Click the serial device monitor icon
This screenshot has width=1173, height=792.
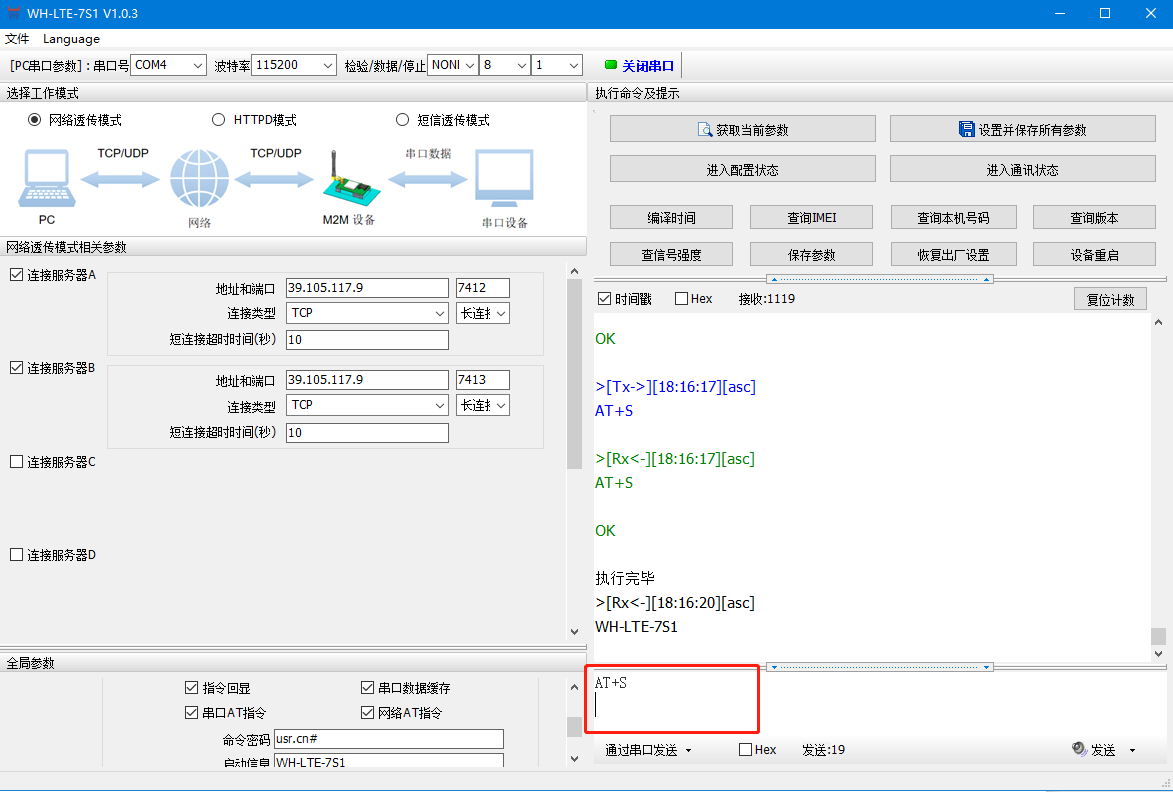[504, 180]
